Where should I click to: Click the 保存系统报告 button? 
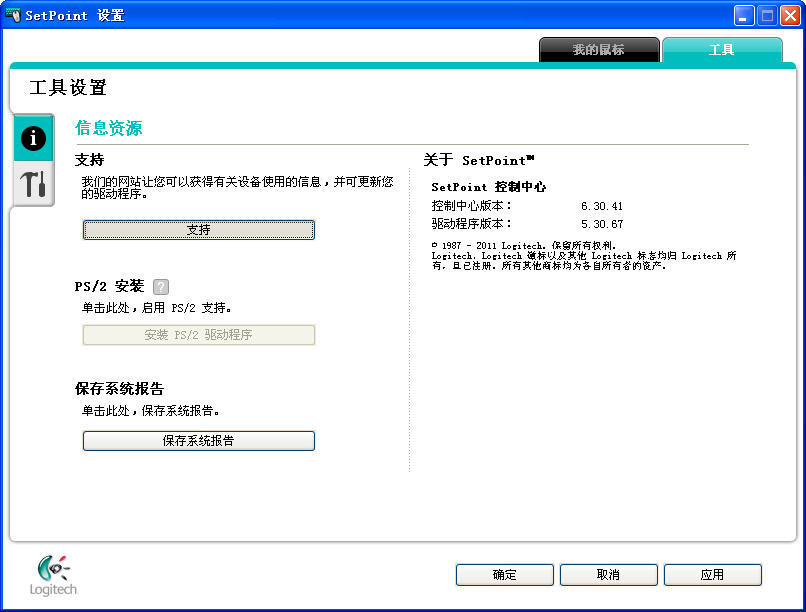(198, 441)
